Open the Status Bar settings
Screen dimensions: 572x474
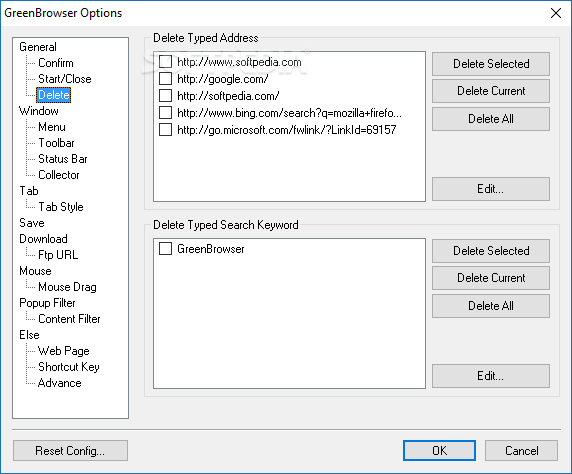click(x=63, y=159)
